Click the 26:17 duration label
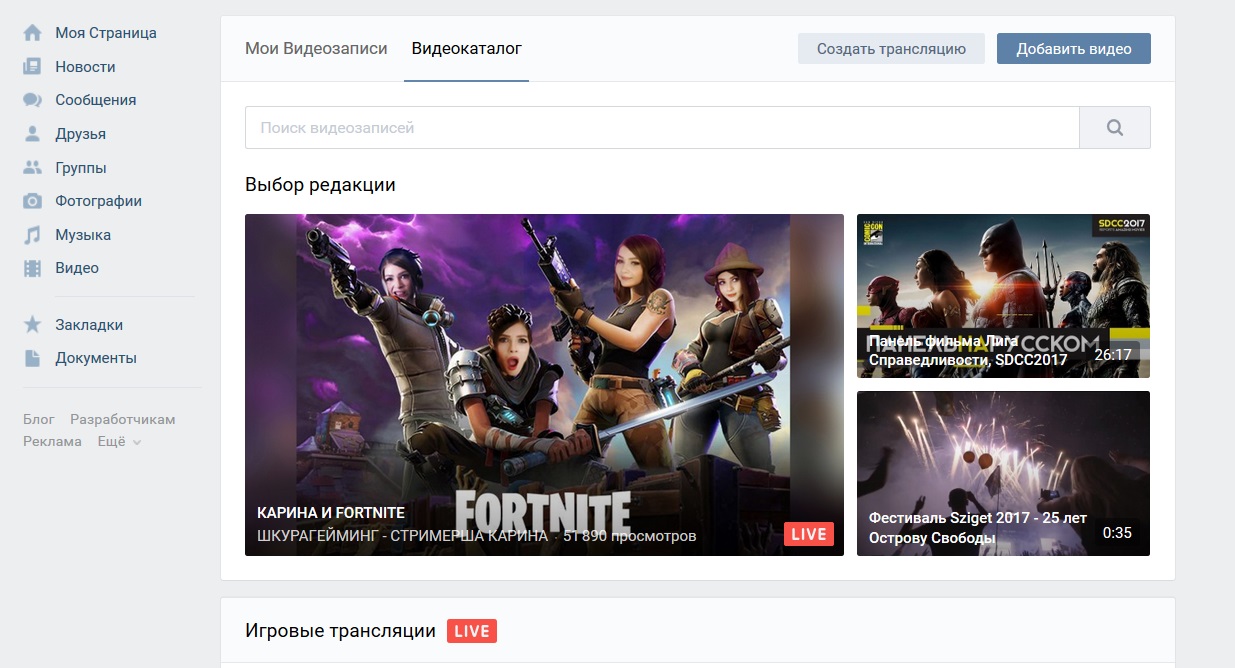This screenshot has width=1235, height=668. (x=1113, y=355)
